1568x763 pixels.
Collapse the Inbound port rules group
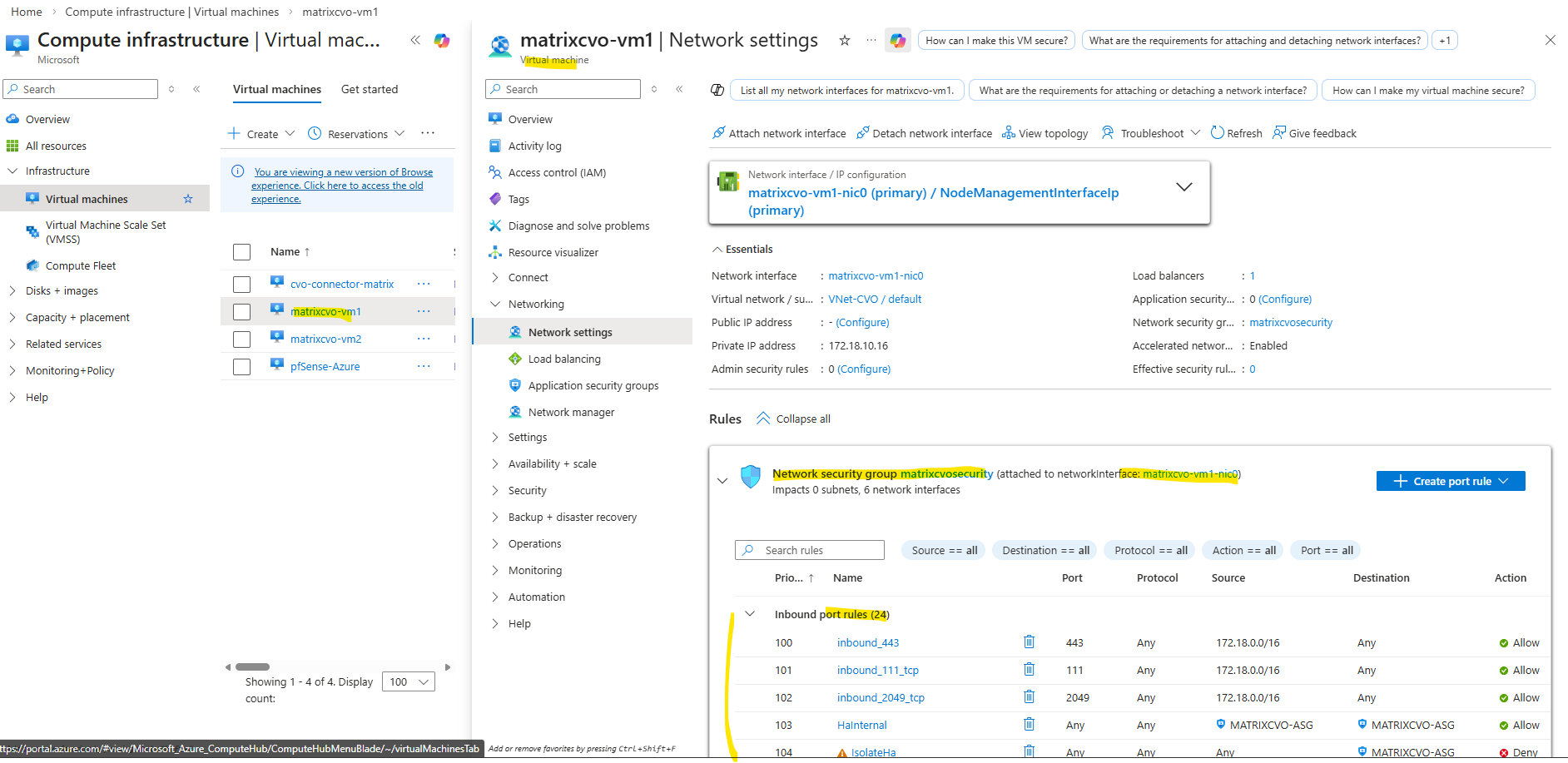point(750,614)
